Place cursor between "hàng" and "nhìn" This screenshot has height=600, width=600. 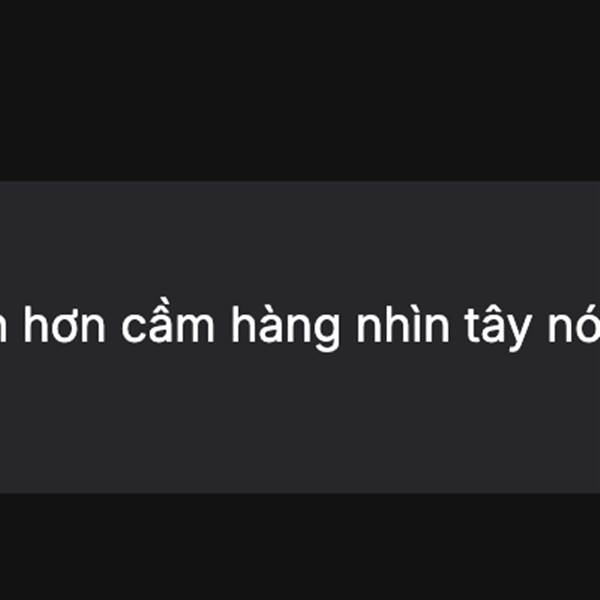348,325
